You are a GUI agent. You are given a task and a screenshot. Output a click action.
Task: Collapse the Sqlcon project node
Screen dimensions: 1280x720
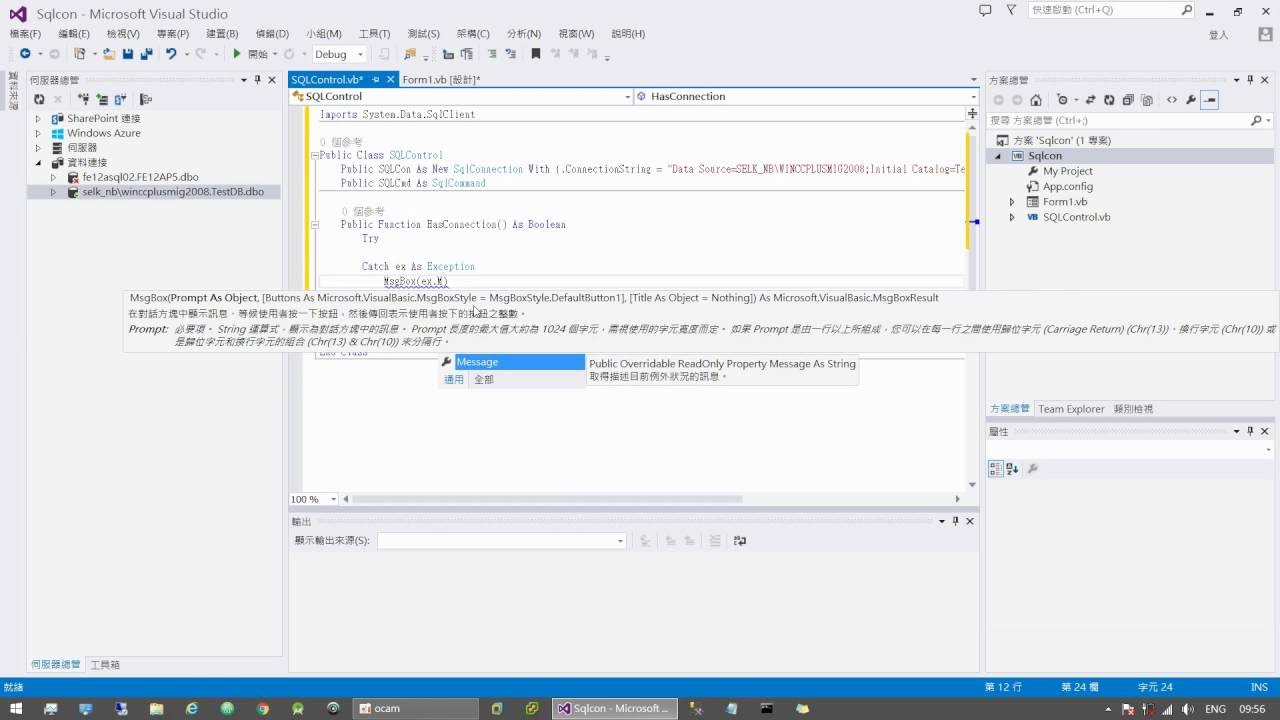pyautogui.click(x=997, y=156)
